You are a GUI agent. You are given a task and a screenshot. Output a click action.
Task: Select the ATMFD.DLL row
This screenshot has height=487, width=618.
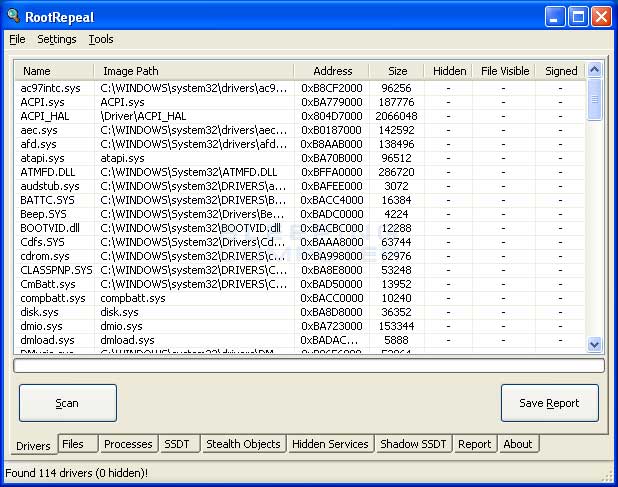coord(300,172)
